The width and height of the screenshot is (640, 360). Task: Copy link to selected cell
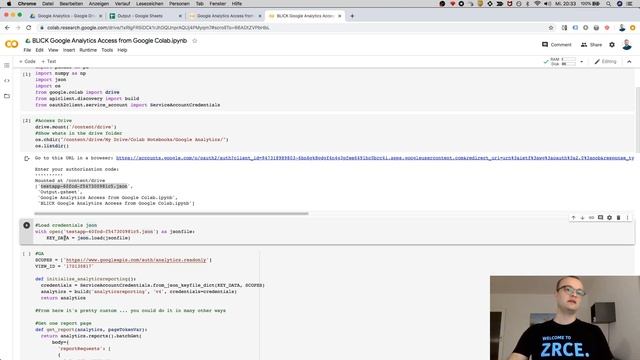pos(591,218)
